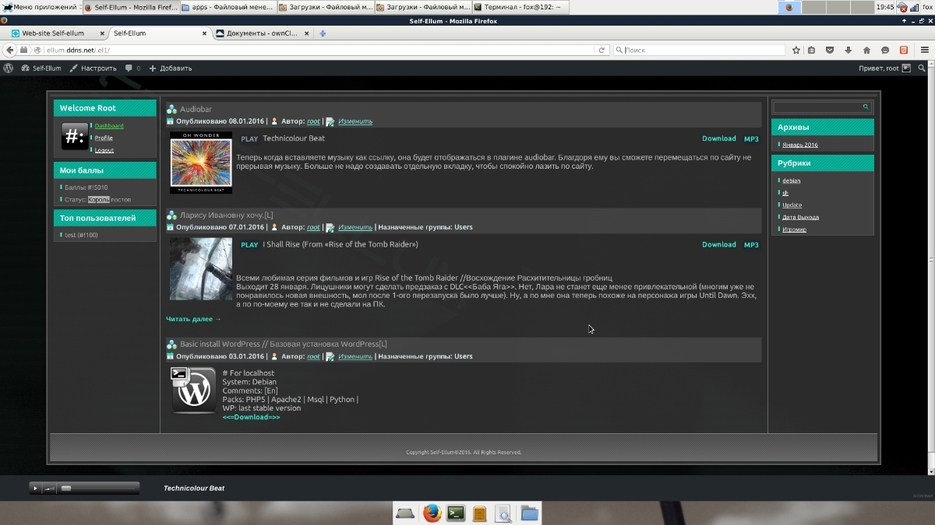The image size is (935, 525).
Task: Click PLAY for I Shall Rise track
Action: click(249, 245)
